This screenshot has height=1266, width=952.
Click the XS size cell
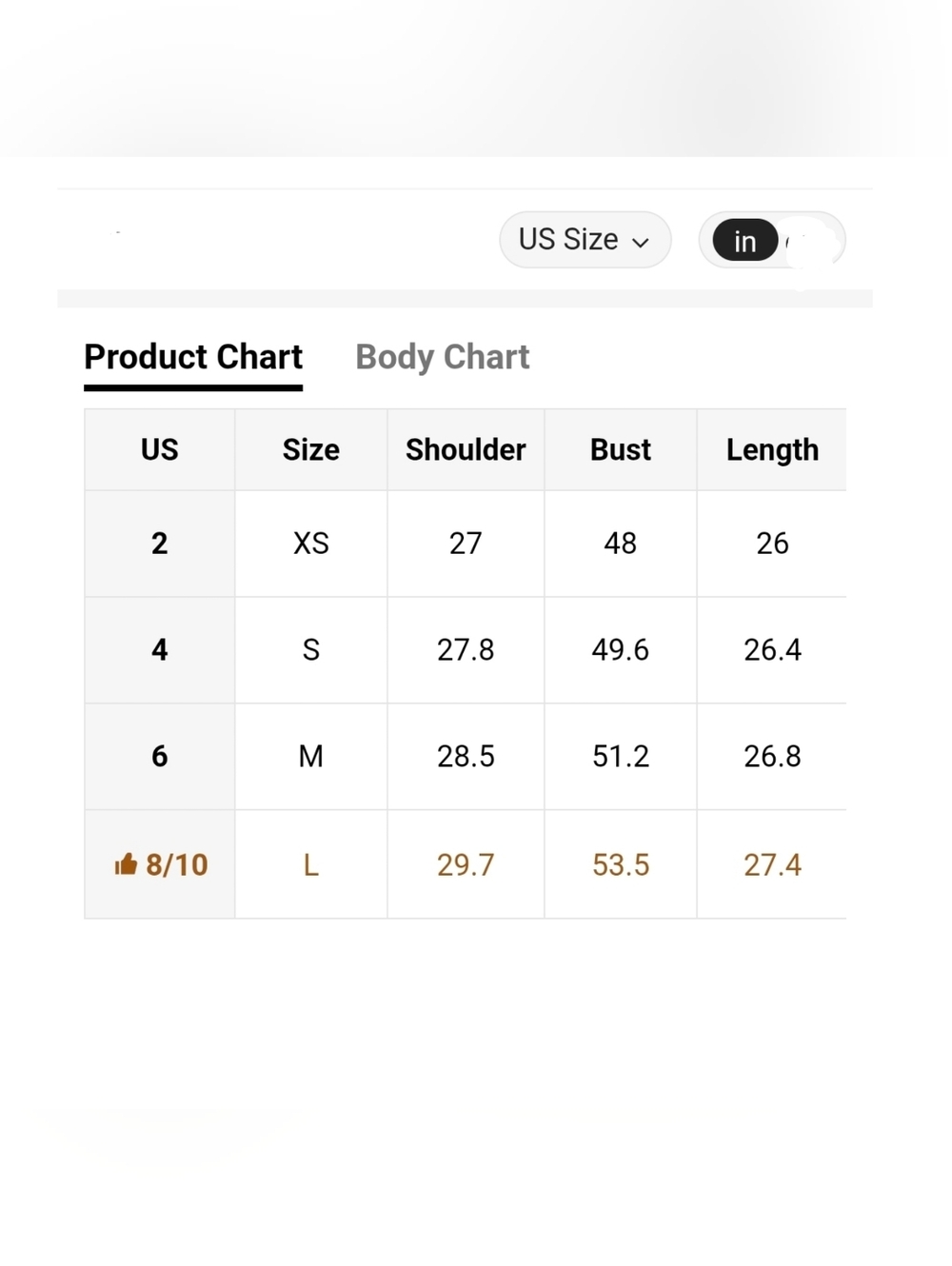[x=311, y=544]
